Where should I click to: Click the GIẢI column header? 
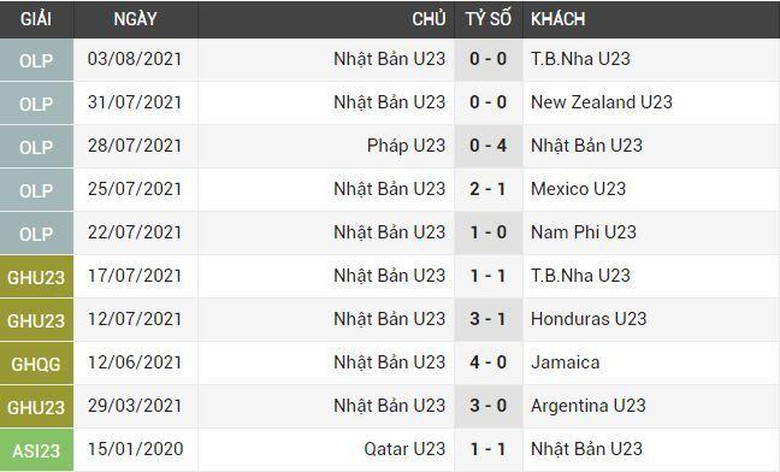(x=36, y=19)
